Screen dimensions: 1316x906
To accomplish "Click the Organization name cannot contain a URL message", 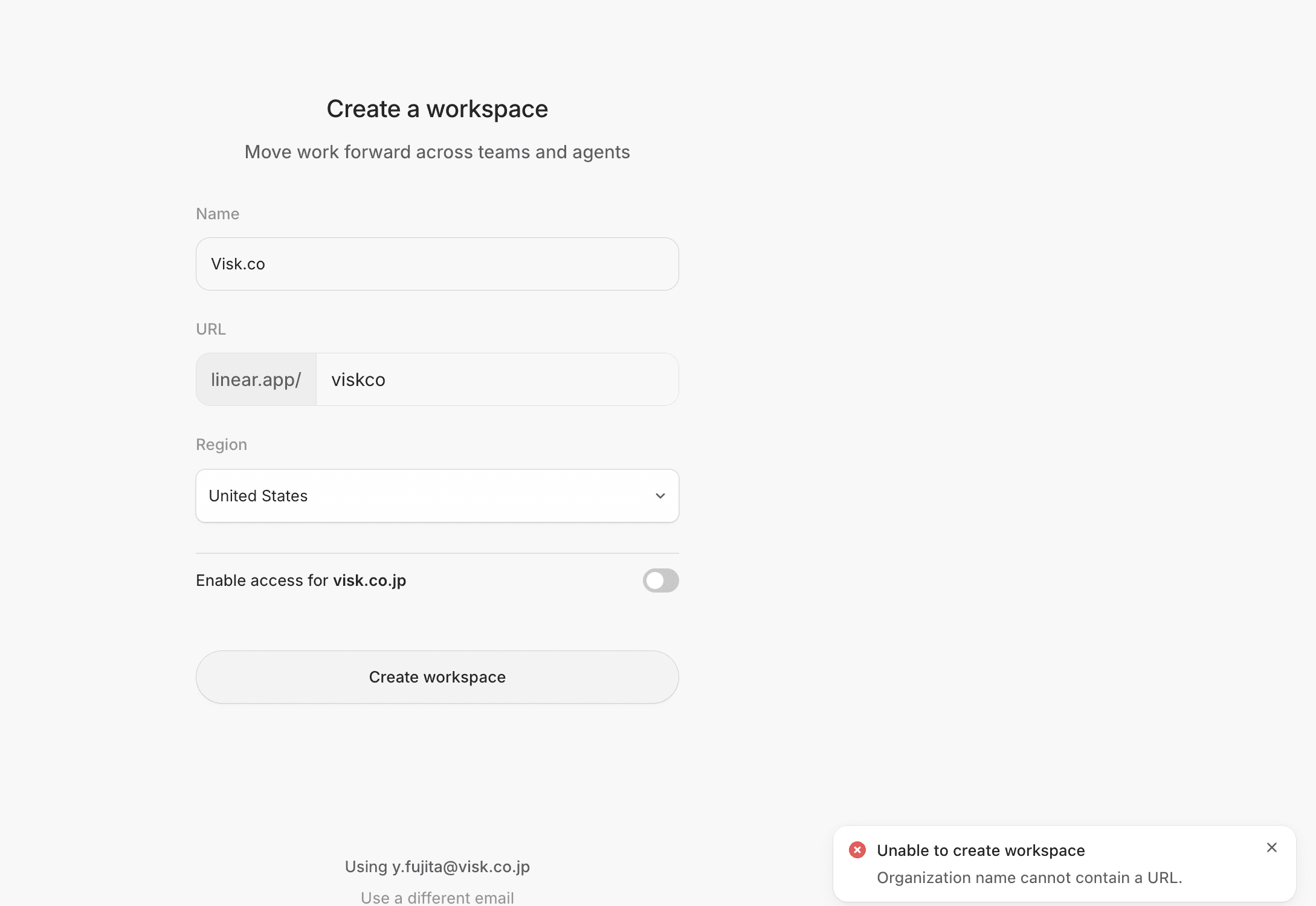I will [1029, 878].
